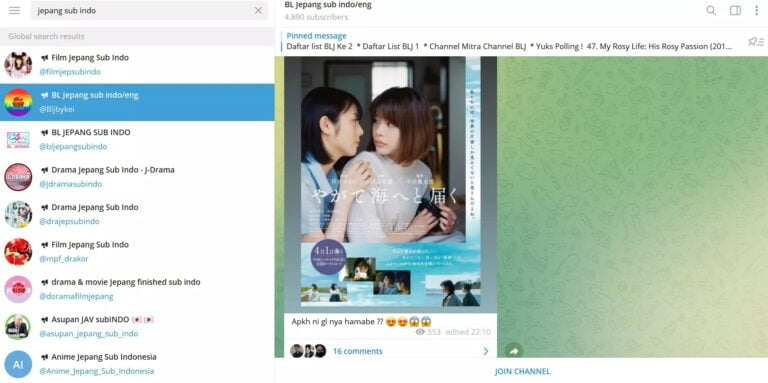Viewport: 768px width, 383px height.
Task: Click avatar of @drajepsubindo channel
Action: 18,215
